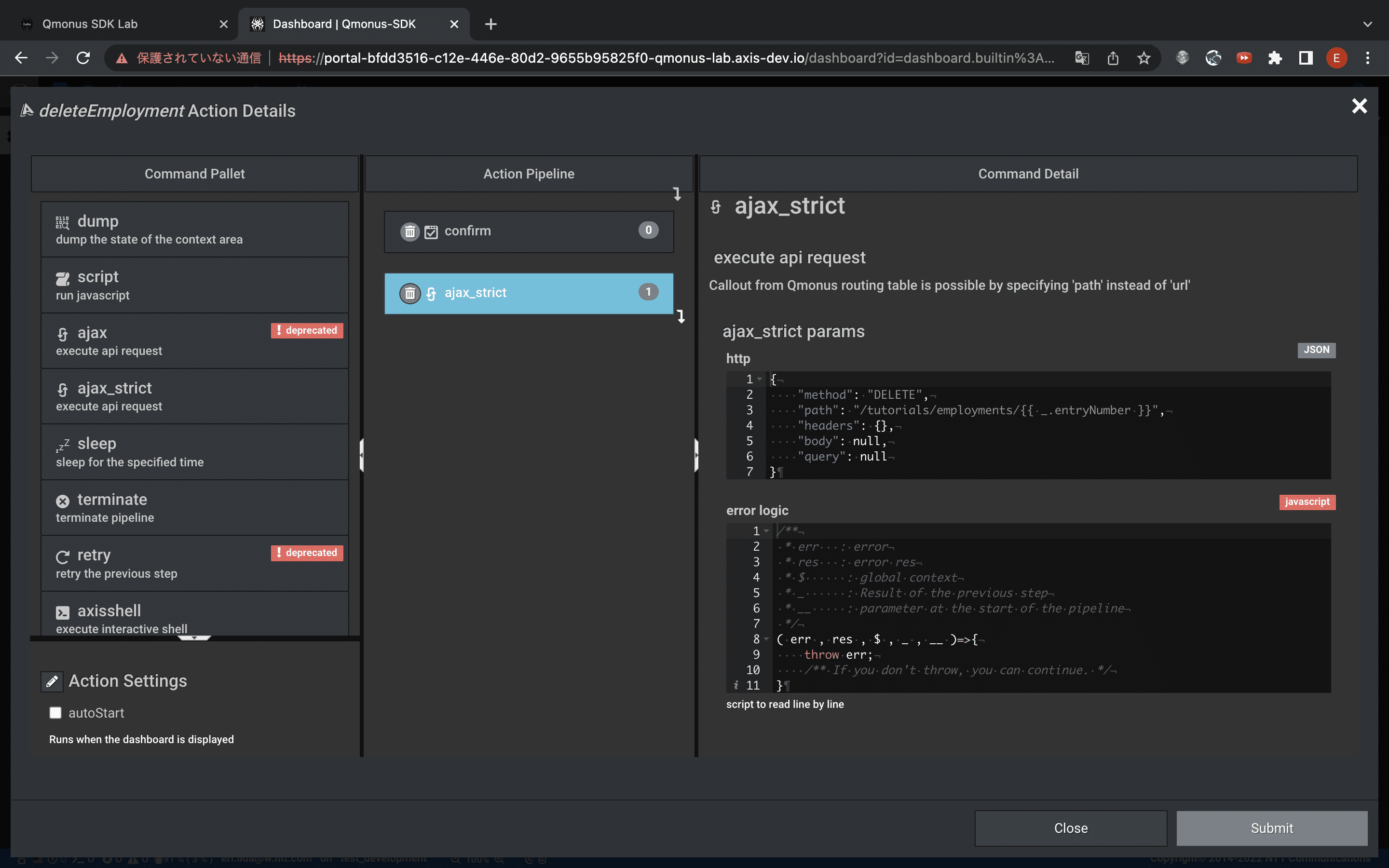The width and height of the screenshot is (1389, 868).
Task: Reload the current page
Action: (83, 58)
